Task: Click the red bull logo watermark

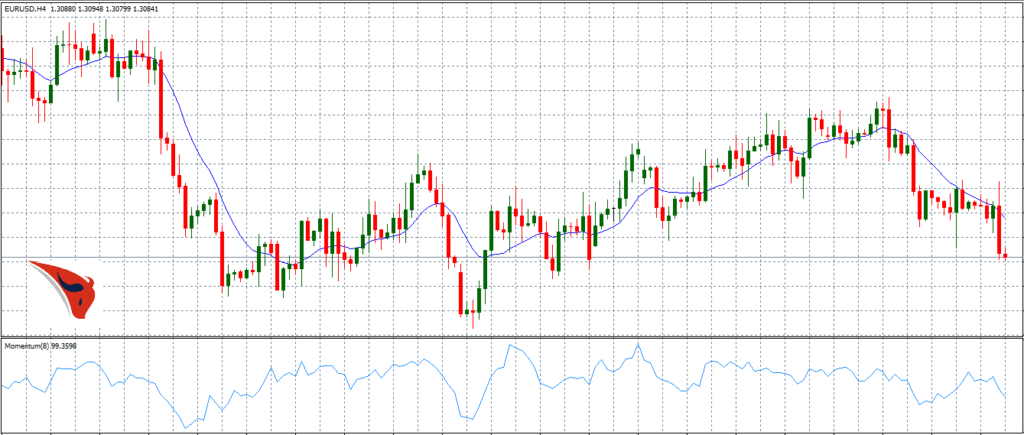Action: tap(63, 287)
